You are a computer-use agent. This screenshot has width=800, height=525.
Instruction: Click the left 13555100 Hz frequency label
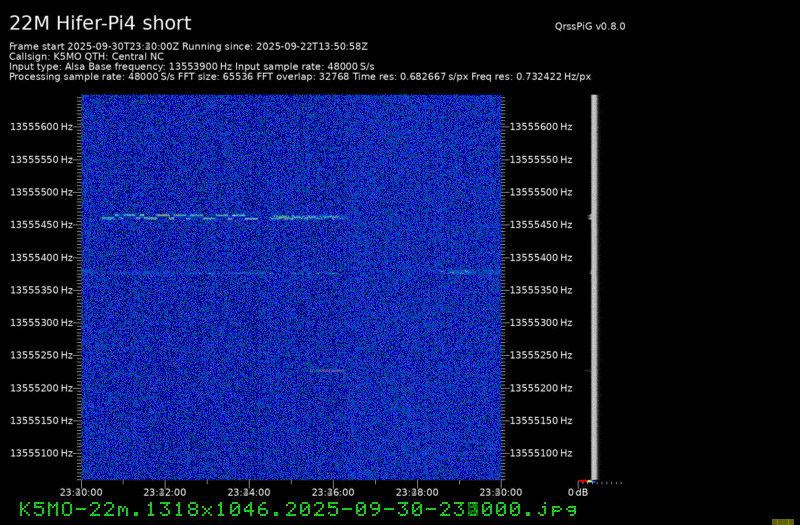41,453
